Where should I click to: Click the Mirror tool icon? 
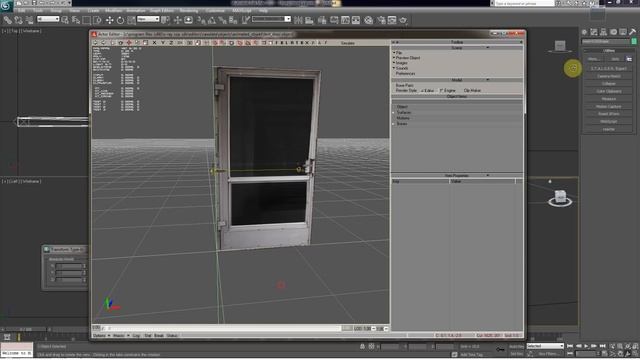coord(298,20)
